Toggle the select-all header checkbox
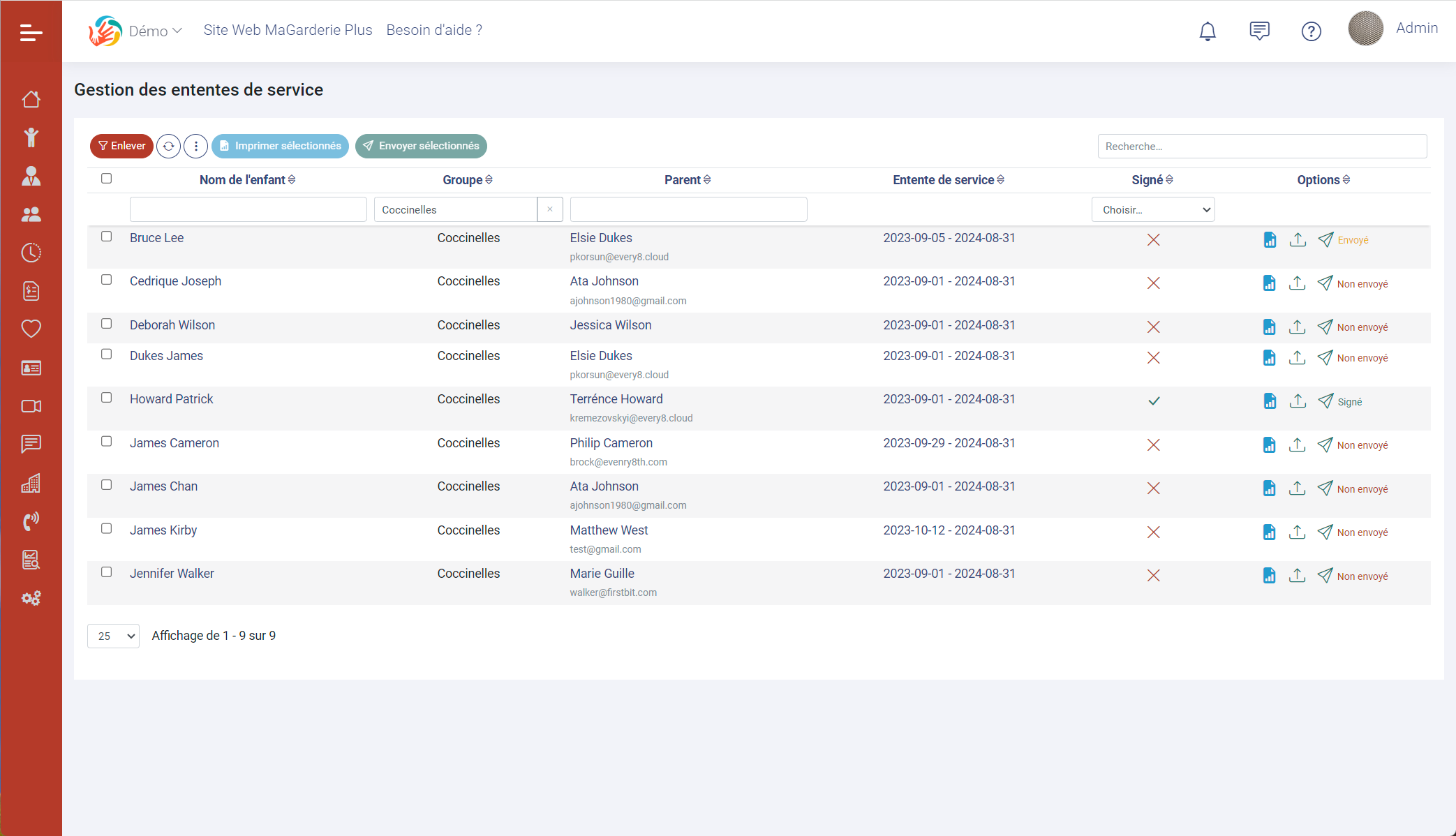The height and width of the screenshot is (836, 1456). tap(106, 179)
